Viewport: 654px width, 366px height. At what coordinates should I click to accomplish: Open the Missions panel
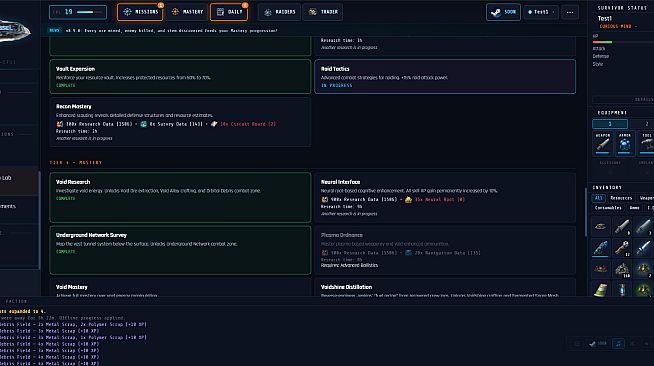click(140, 12)
